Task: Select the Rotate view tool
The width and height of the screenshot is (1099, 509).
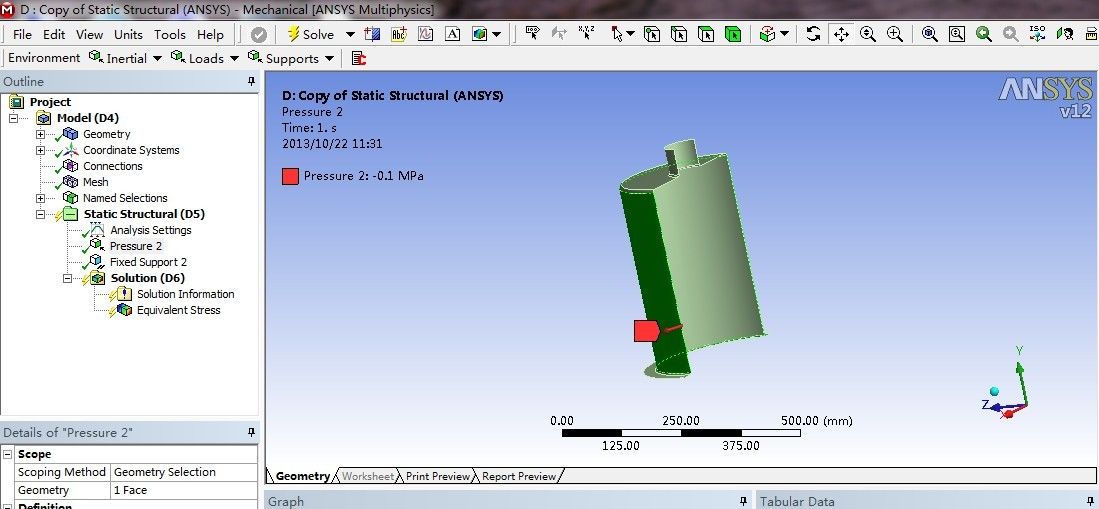Action: [813, 34]
